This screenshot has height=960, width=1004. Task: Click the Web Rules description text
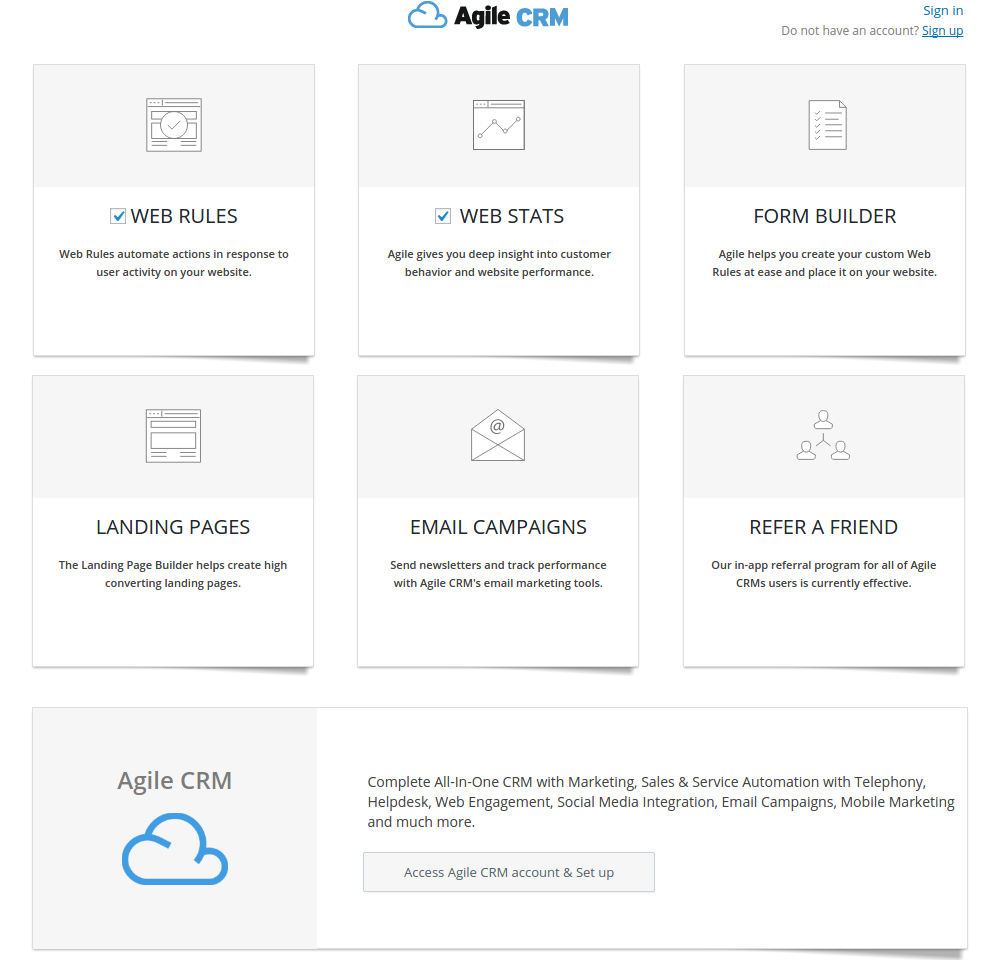coord(174,263)
